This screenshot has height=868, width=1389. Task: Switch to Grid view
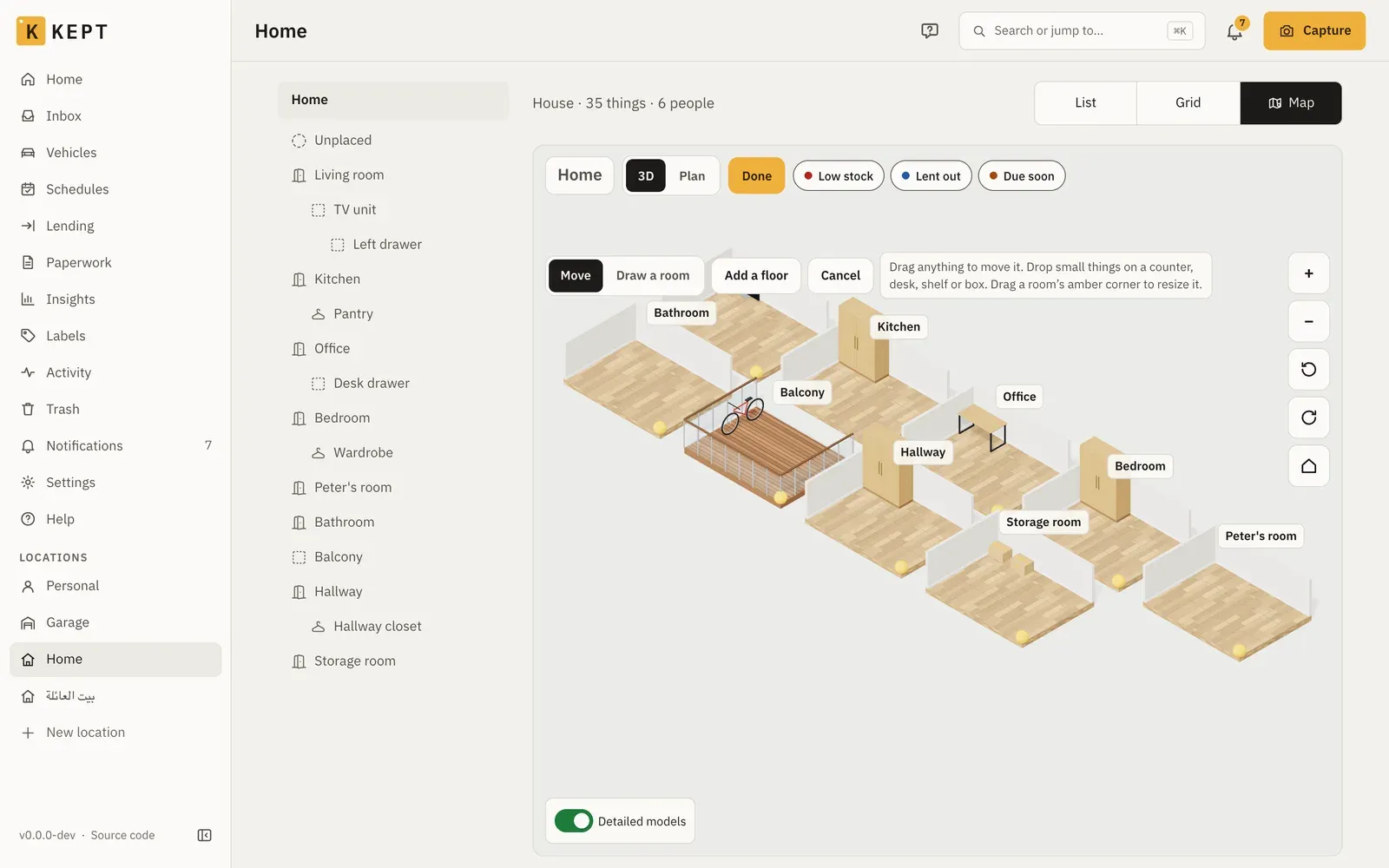(x=1188, y=103)
